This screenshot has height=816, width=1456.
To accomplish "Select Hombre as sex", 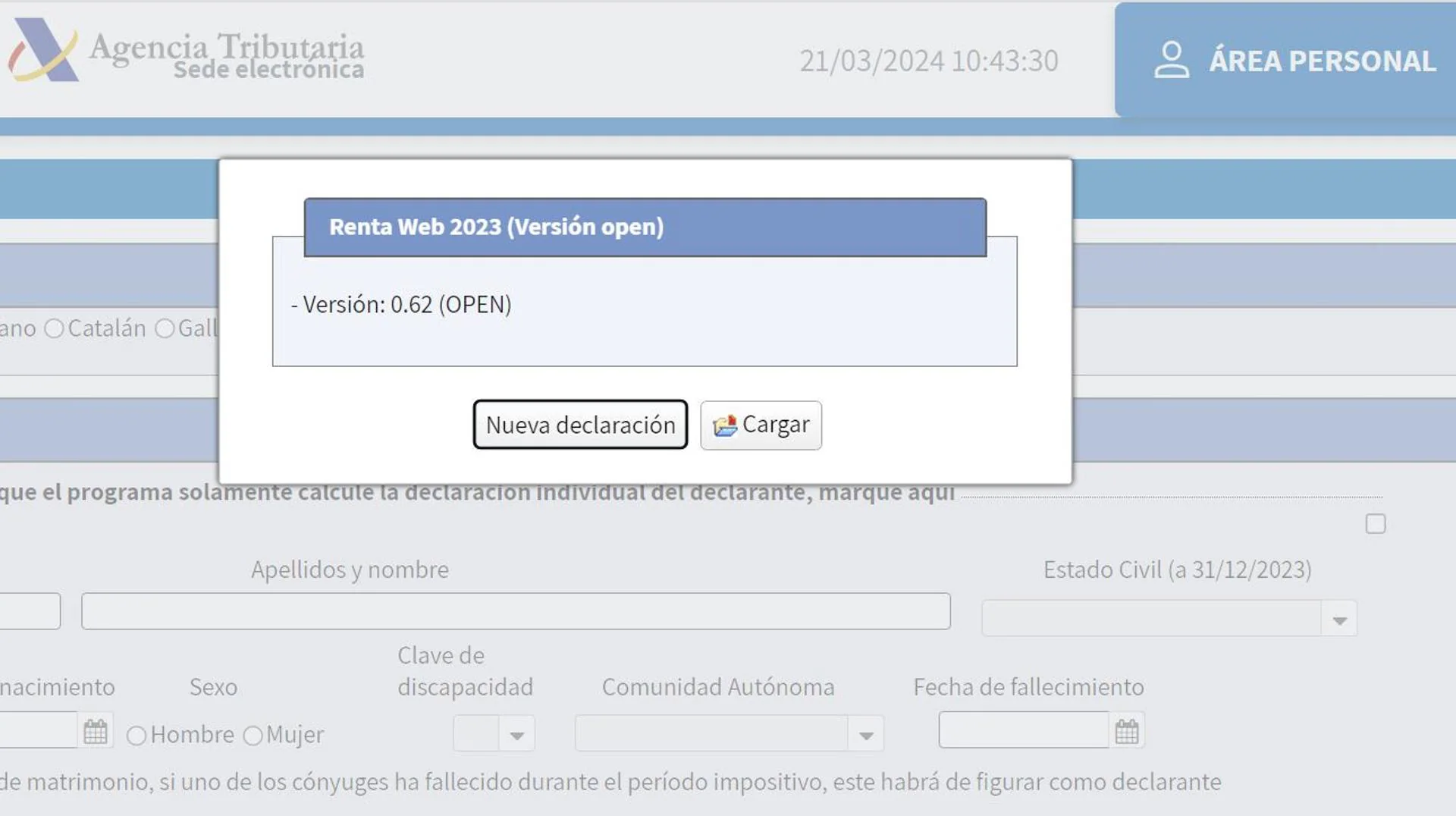I will [136, 736].
